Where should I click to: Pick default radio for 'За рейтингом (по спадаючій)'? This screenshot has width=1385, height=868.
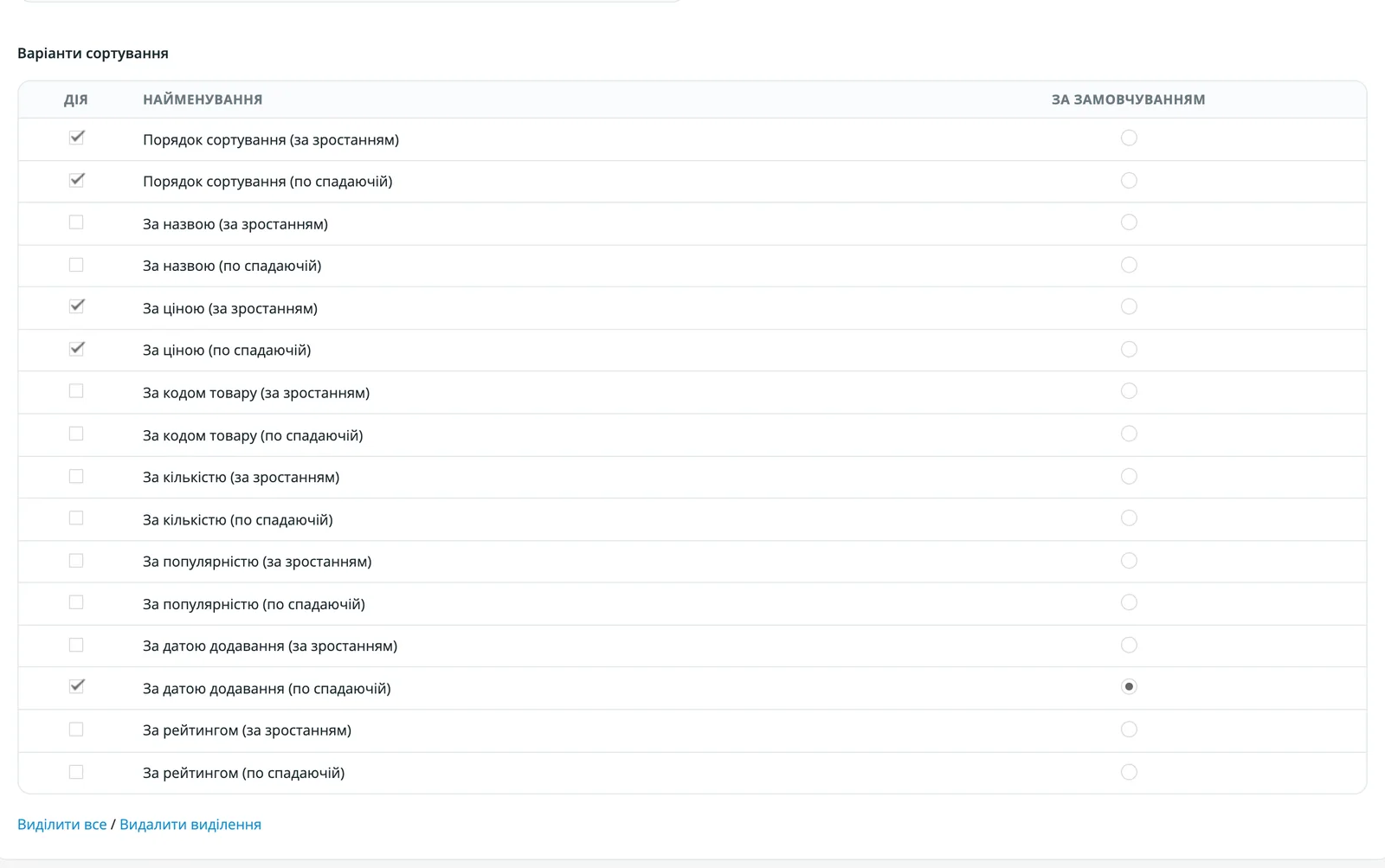(1129, 772)
